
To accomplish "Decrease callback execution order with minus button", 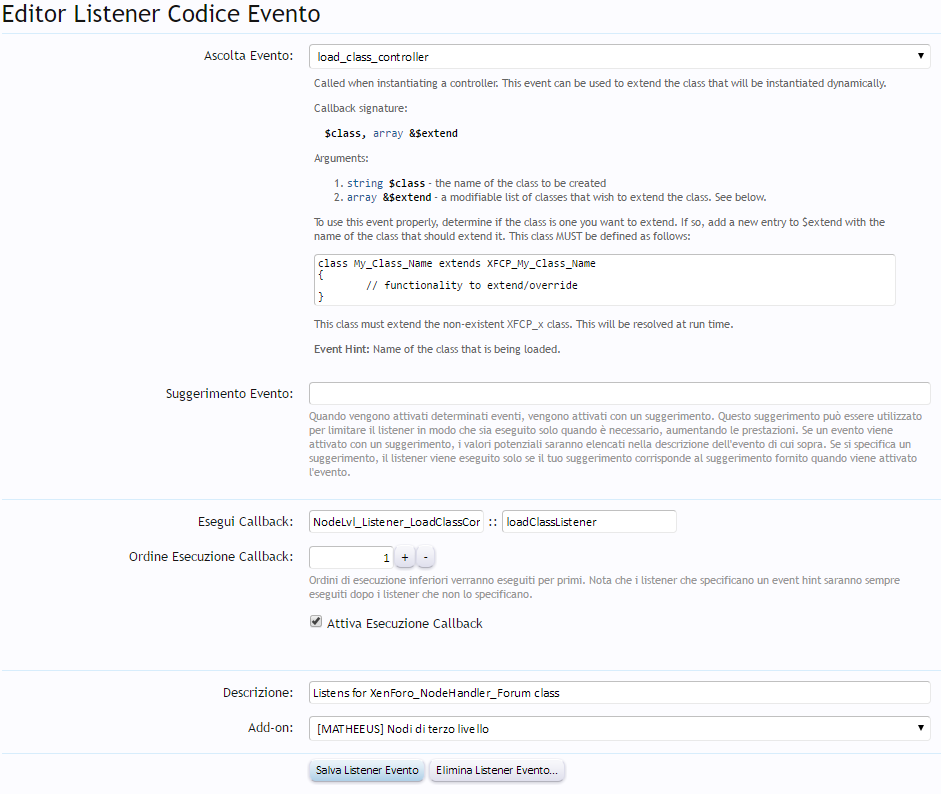I will [426, 558].
